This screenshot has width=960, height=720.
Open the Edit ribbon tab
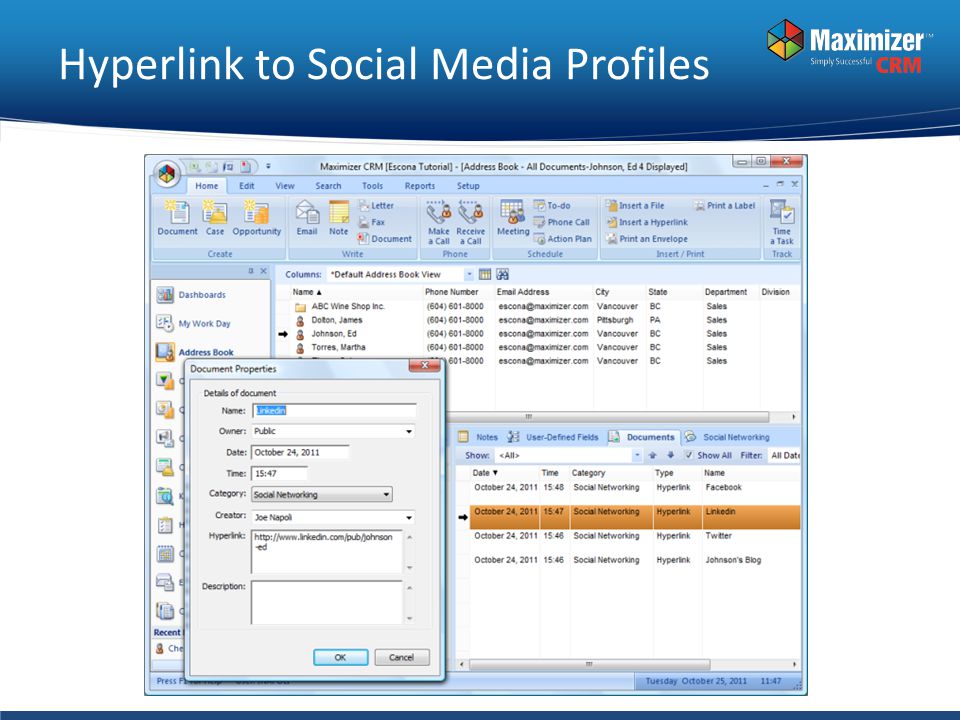[x=247, y=186]
